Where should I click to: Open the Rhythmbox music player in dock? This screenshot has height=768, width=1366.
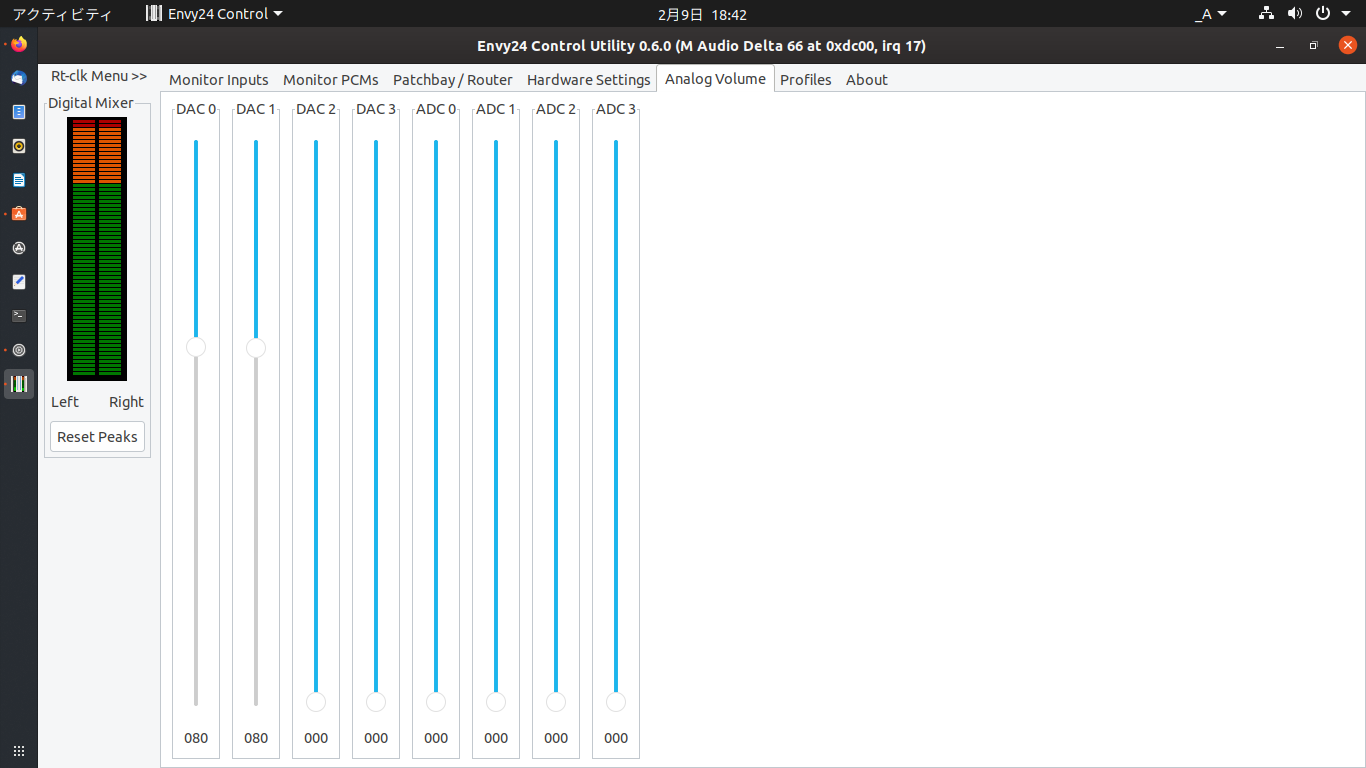click(x=19, y=146)
